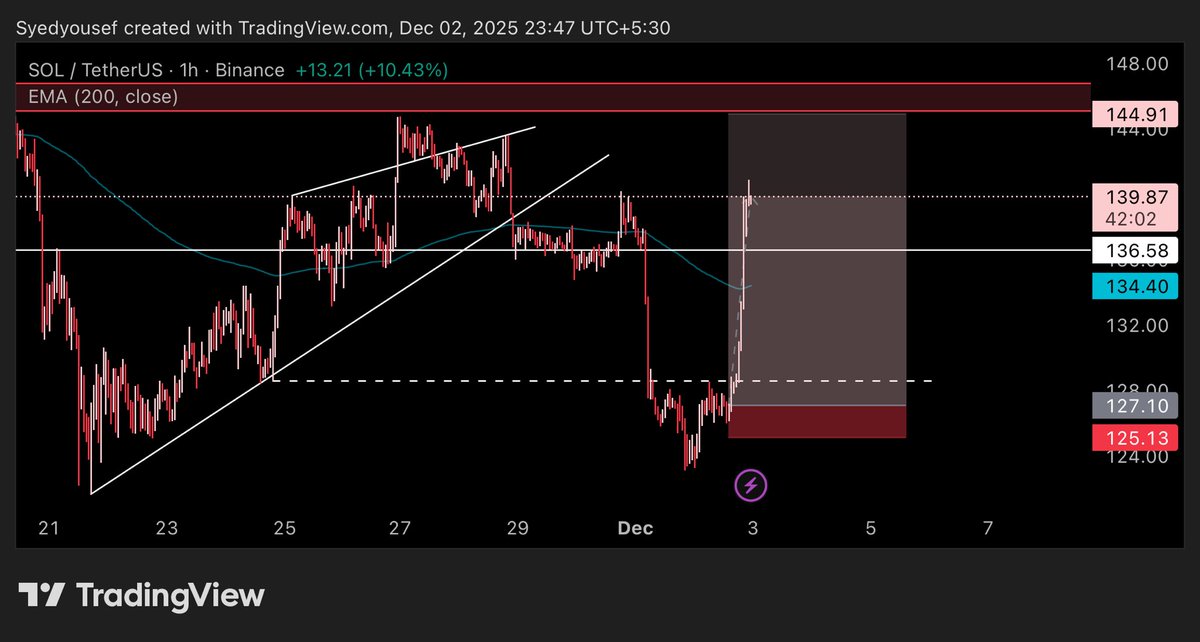The width and height of the screenshot is (1200, 642).
Task: Click the 3 date on time axis
Action: 752,527
